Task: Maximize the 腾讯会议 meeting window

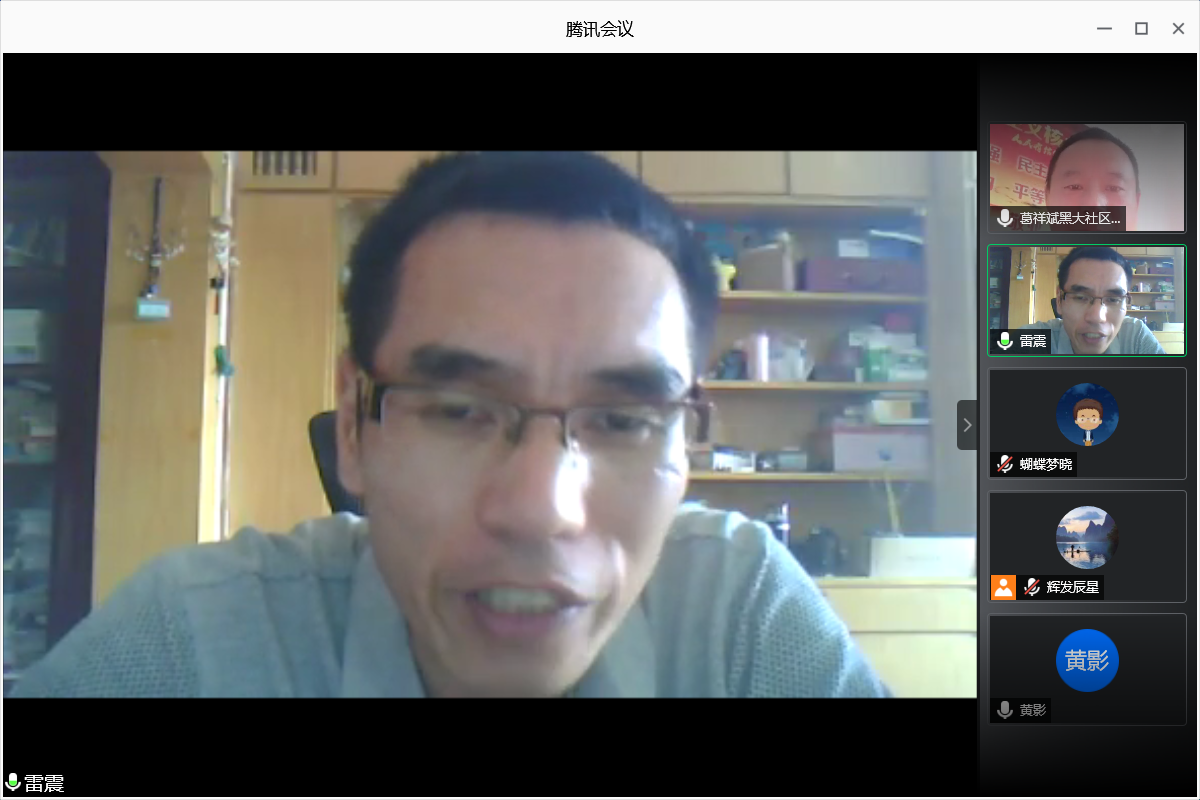Action: (1141, 29)
